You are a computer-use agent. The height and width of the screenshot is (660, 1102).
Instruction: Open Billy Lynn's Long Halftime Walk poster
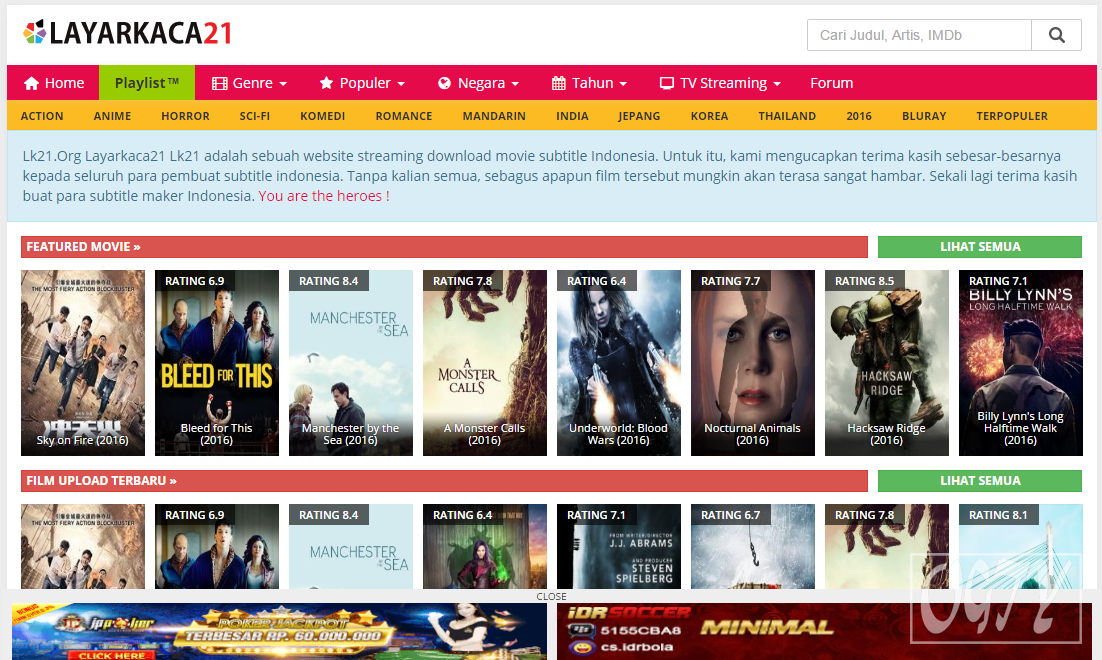click(1020, 363)
